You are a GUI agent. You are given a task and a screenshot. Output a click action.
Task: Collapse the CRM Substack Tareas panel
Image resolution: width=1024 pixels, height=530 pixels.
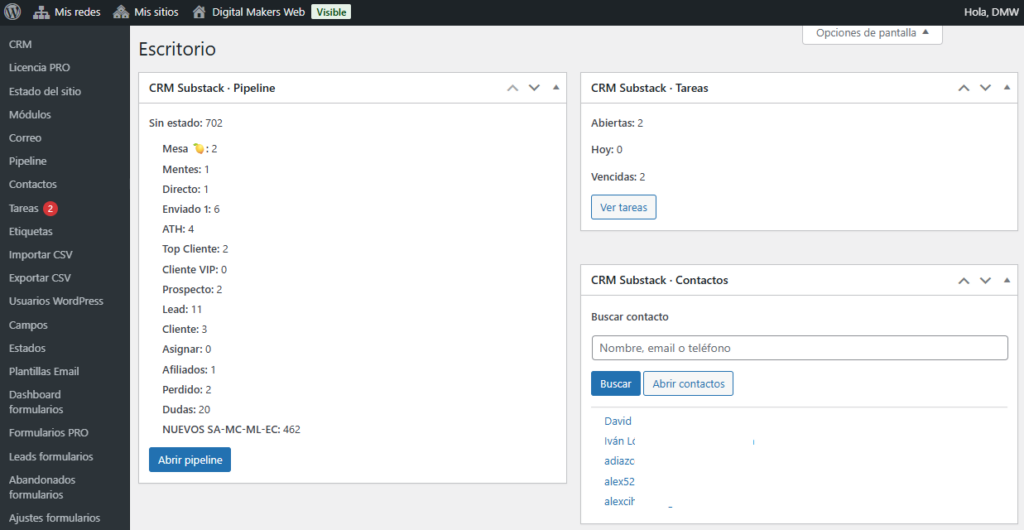tap(1006, 87)
